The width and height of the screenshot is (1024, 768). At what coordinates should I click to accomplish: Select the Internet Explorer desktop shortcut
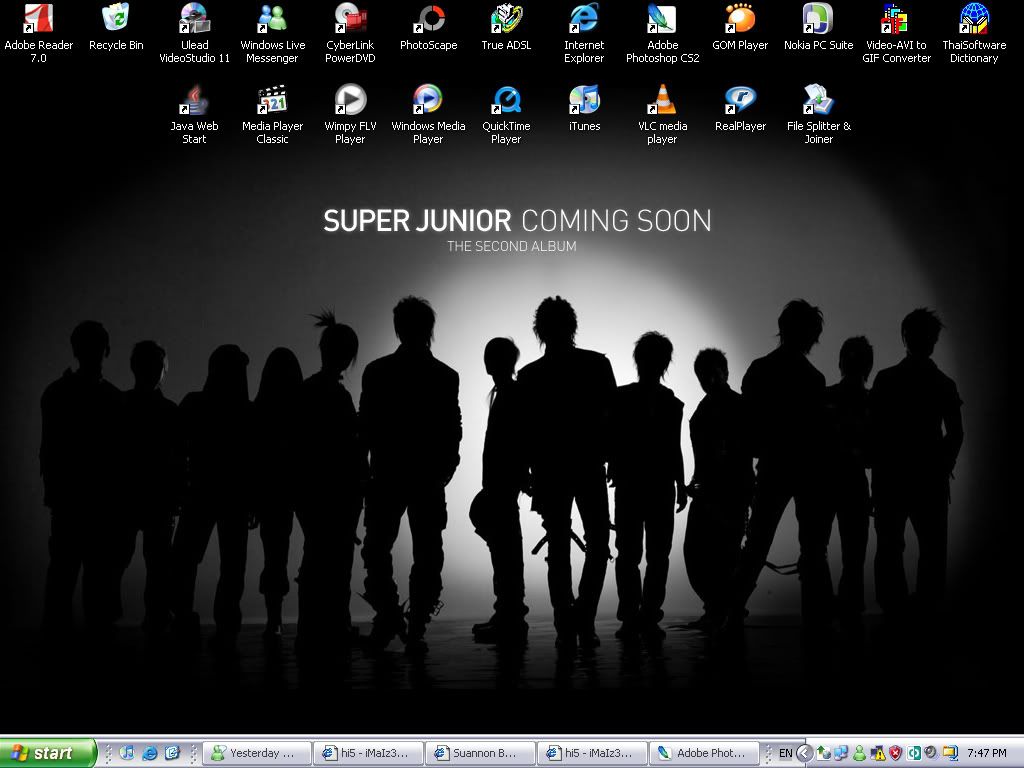click(584, 33)
